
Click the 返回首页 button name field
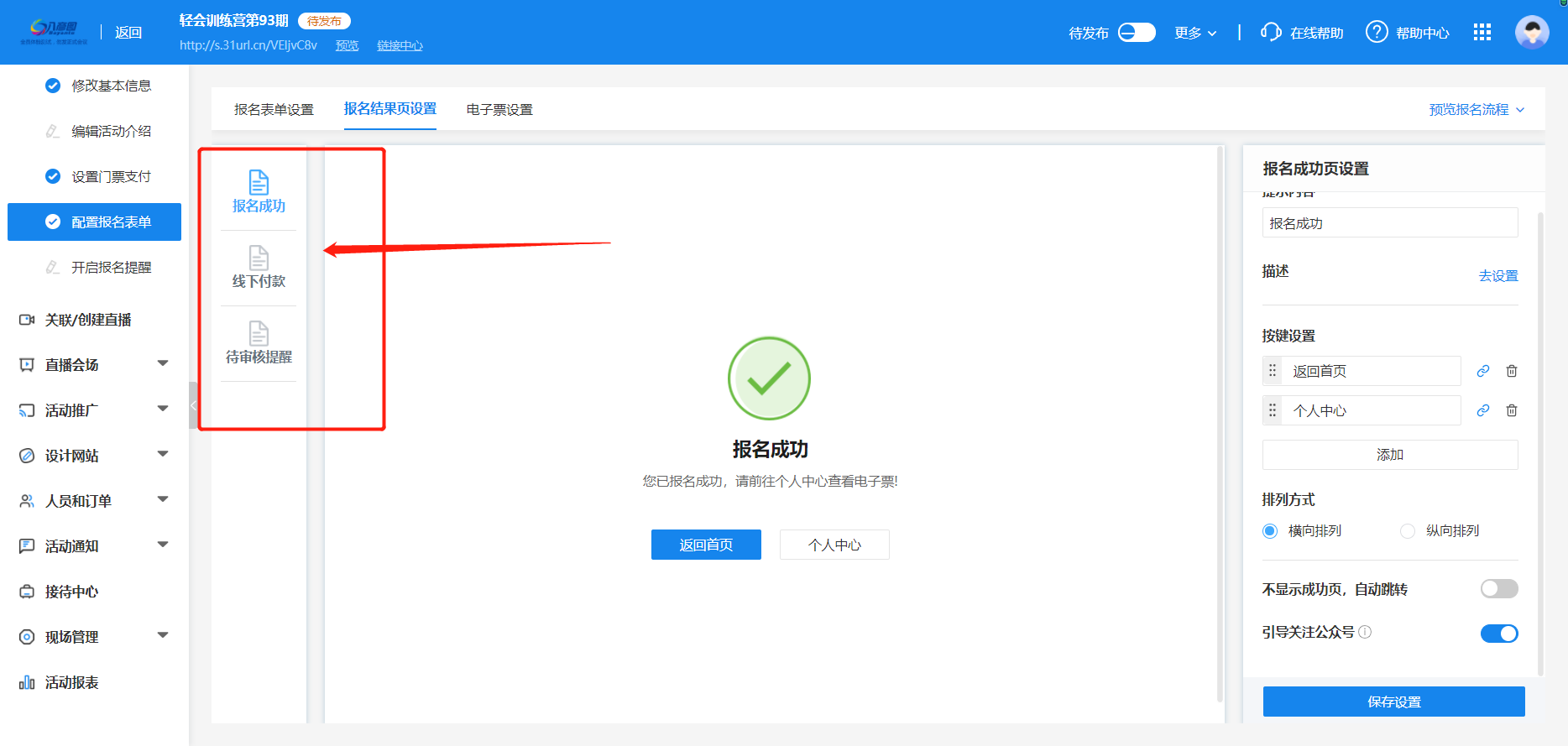pyautogui.click(x=1371, y=371)
